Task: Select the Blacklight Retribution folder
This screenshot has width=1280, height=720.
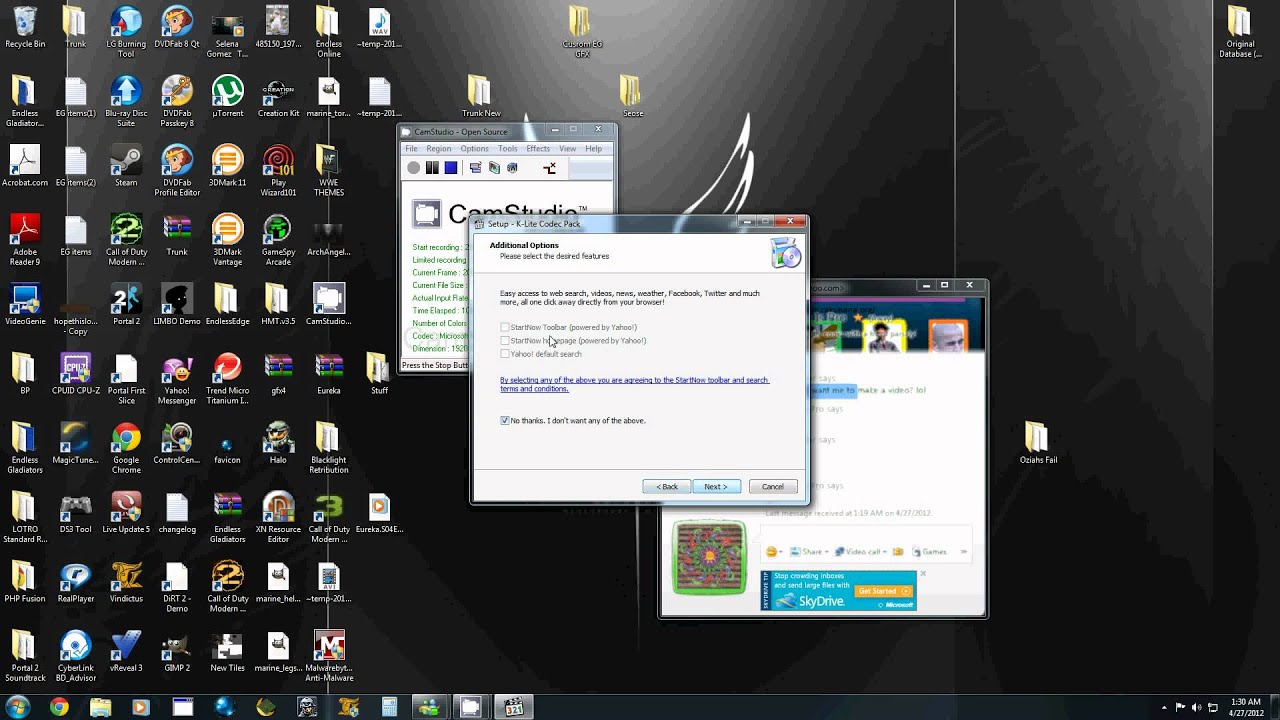Action: (x=329, y=448)
